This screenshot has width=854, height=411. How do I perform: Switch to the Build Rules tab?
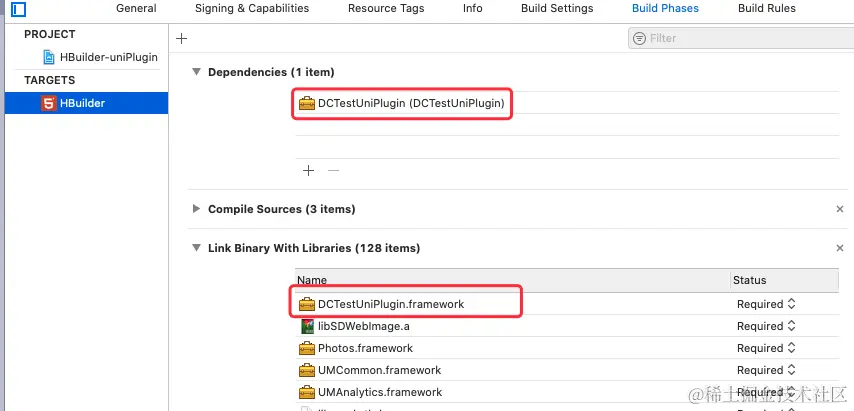pyautogui.click(x=766, y=8)
